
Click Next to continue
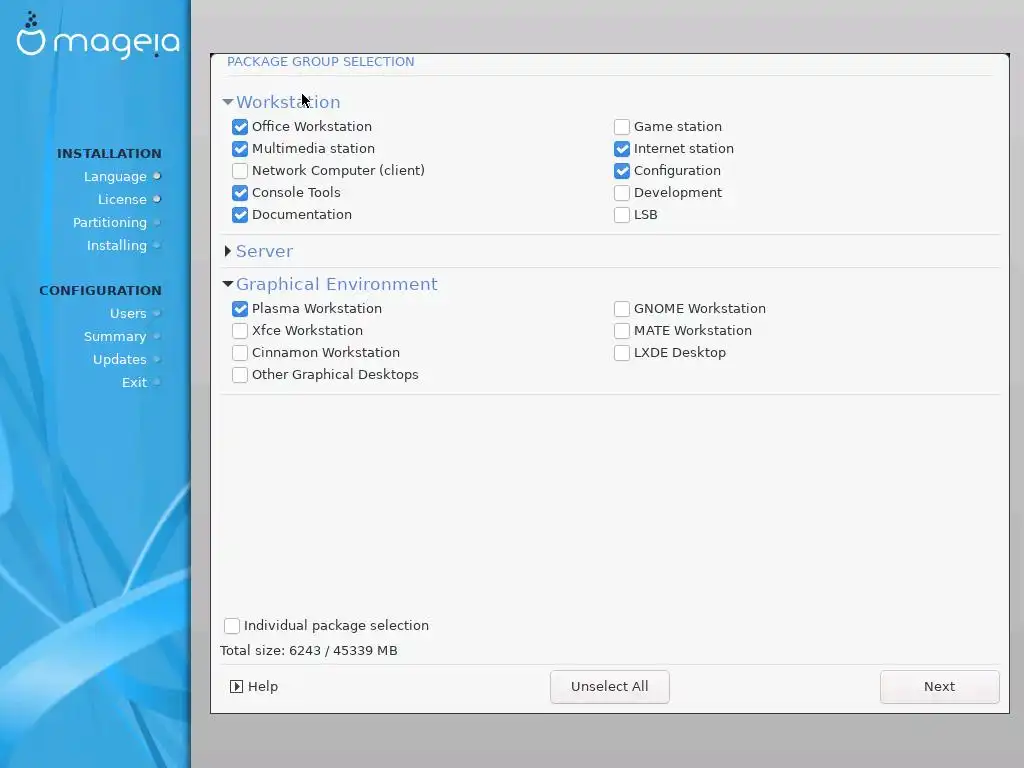[939, 686]
